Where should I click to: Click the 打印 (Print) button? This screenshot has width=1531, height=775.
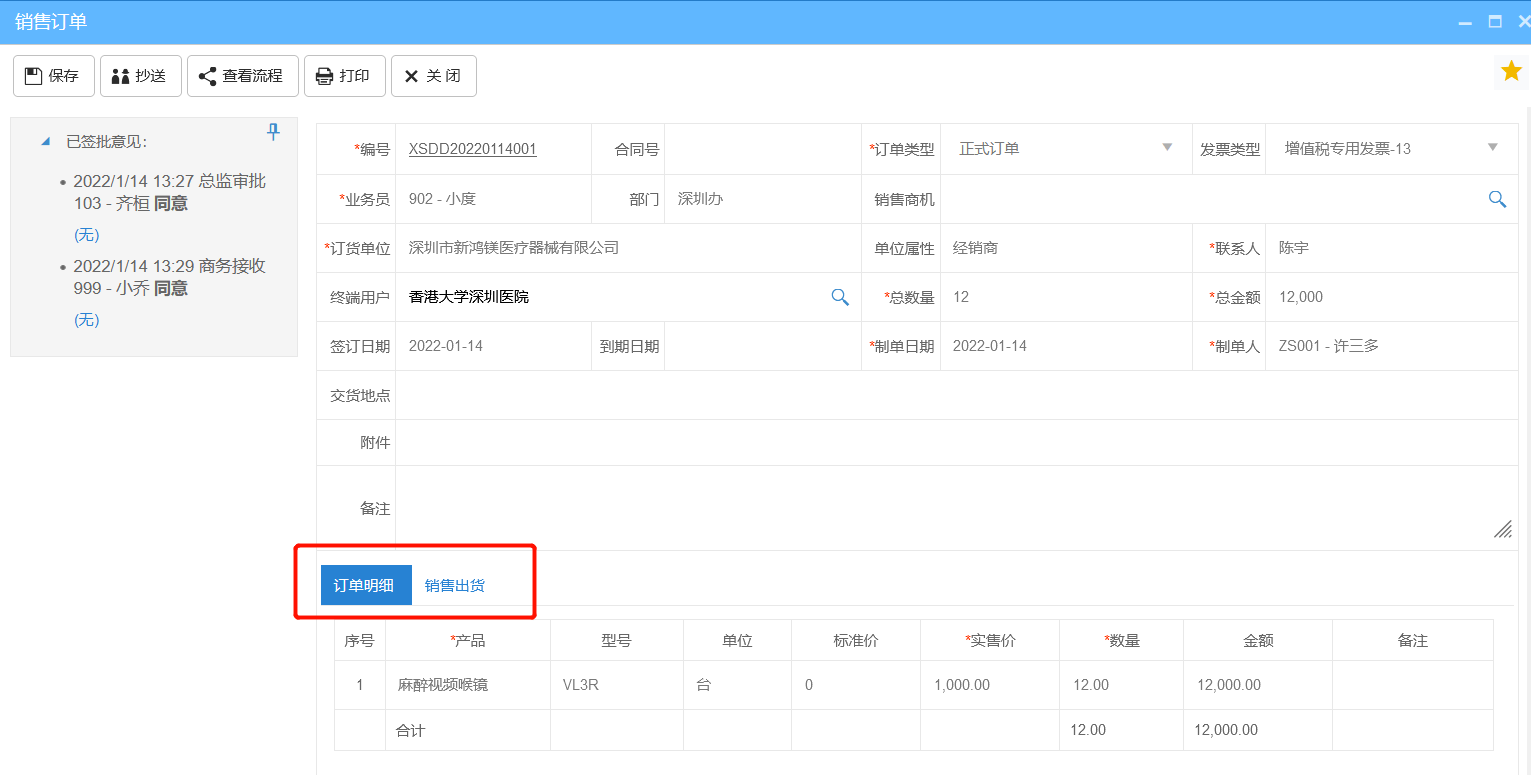click(x=344, y=76)
